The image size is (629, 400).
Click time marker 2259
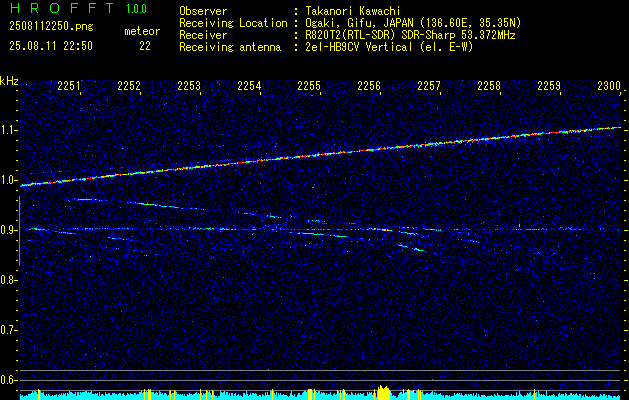[549, 86]
